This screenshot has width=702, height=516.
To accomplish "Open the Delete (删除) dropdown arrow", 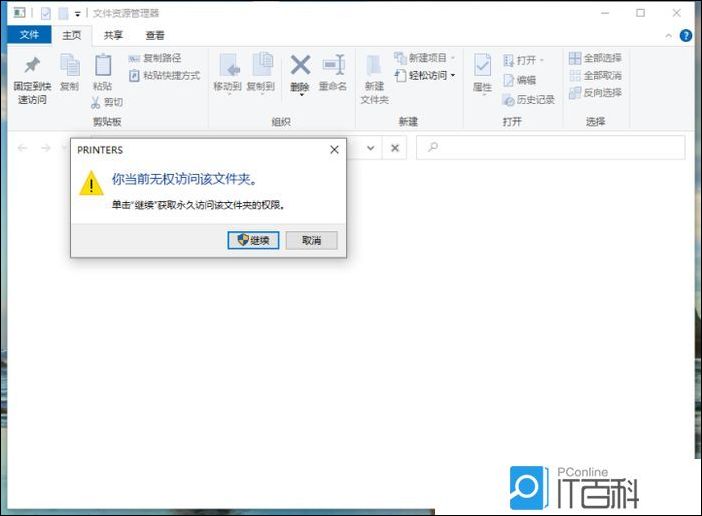I will pos(301,94).
